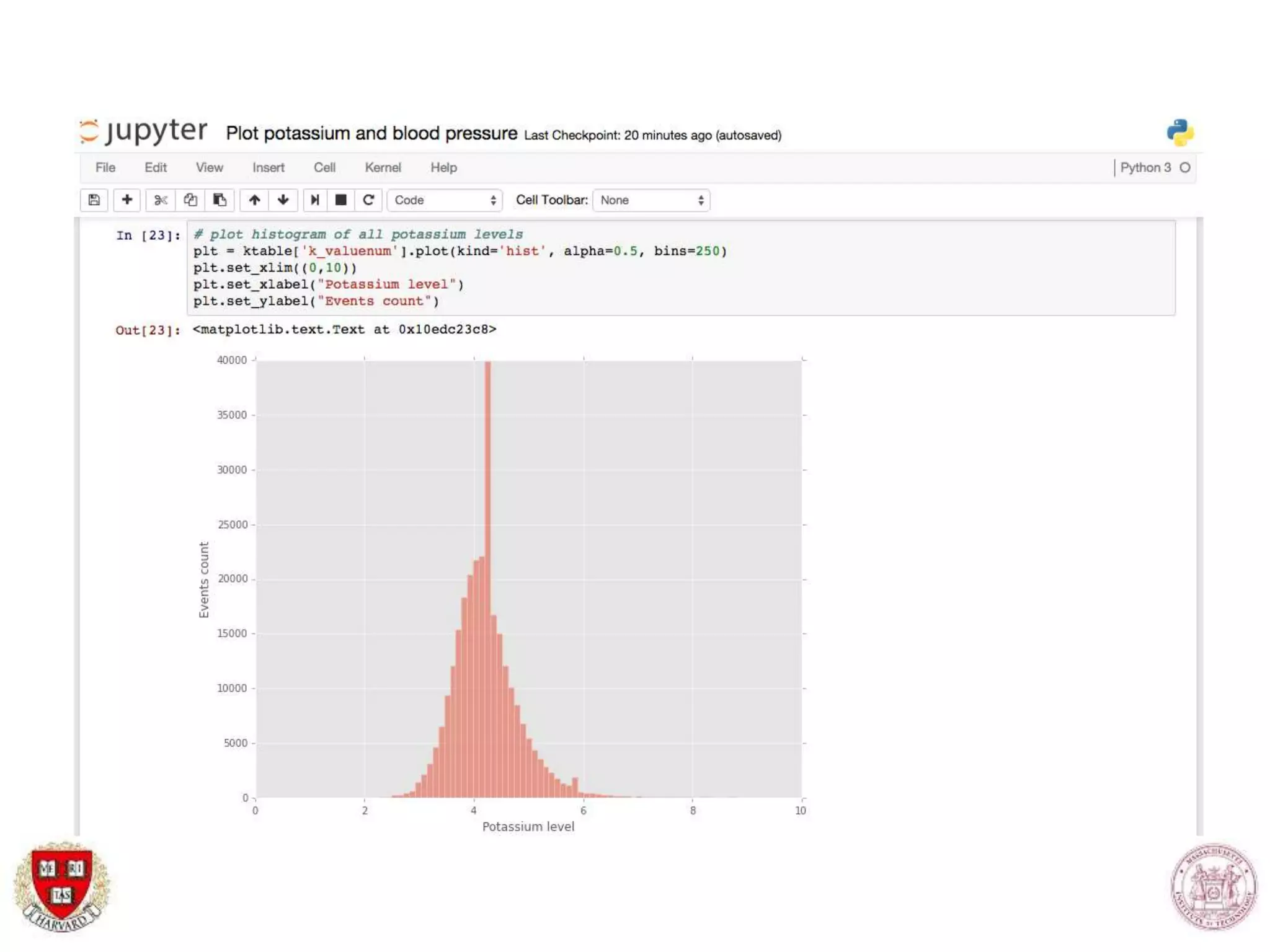Move cell up arrow icon
Viewport: 1270px width, 952px height.
(x=254, y=200)
